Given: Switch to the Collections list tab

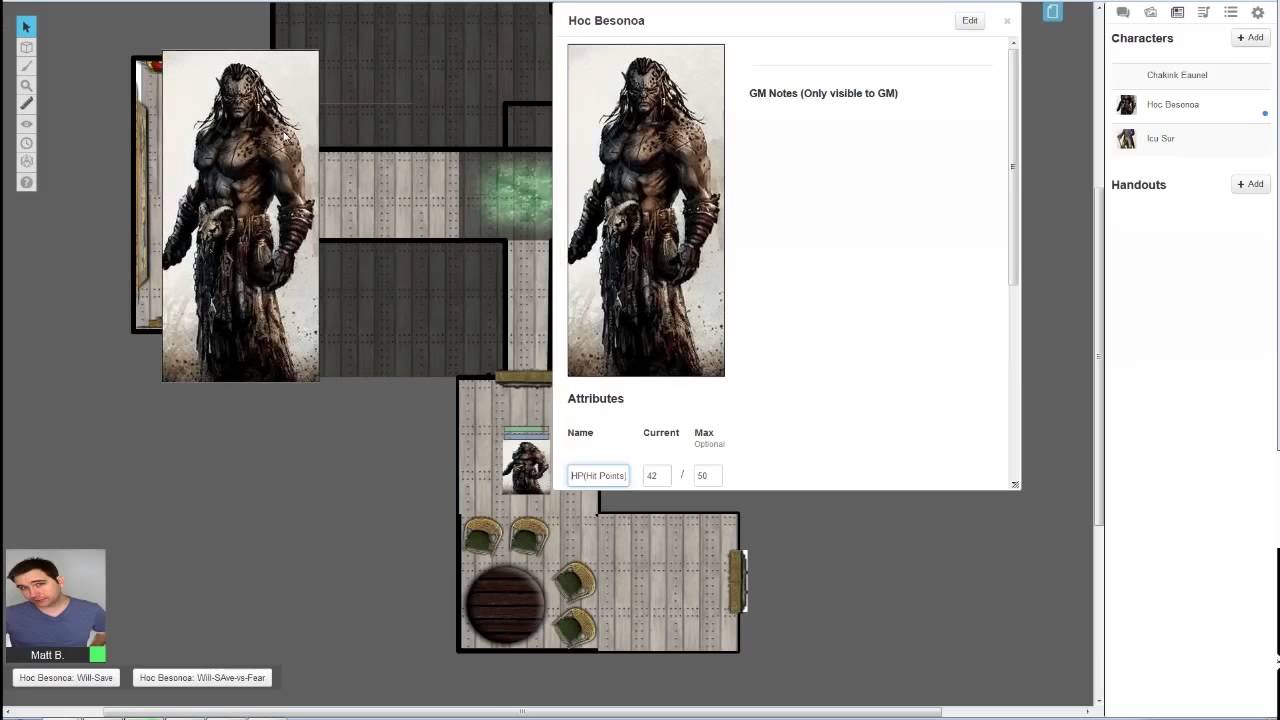Looking at the screenshot, I should pos(1231,12).
